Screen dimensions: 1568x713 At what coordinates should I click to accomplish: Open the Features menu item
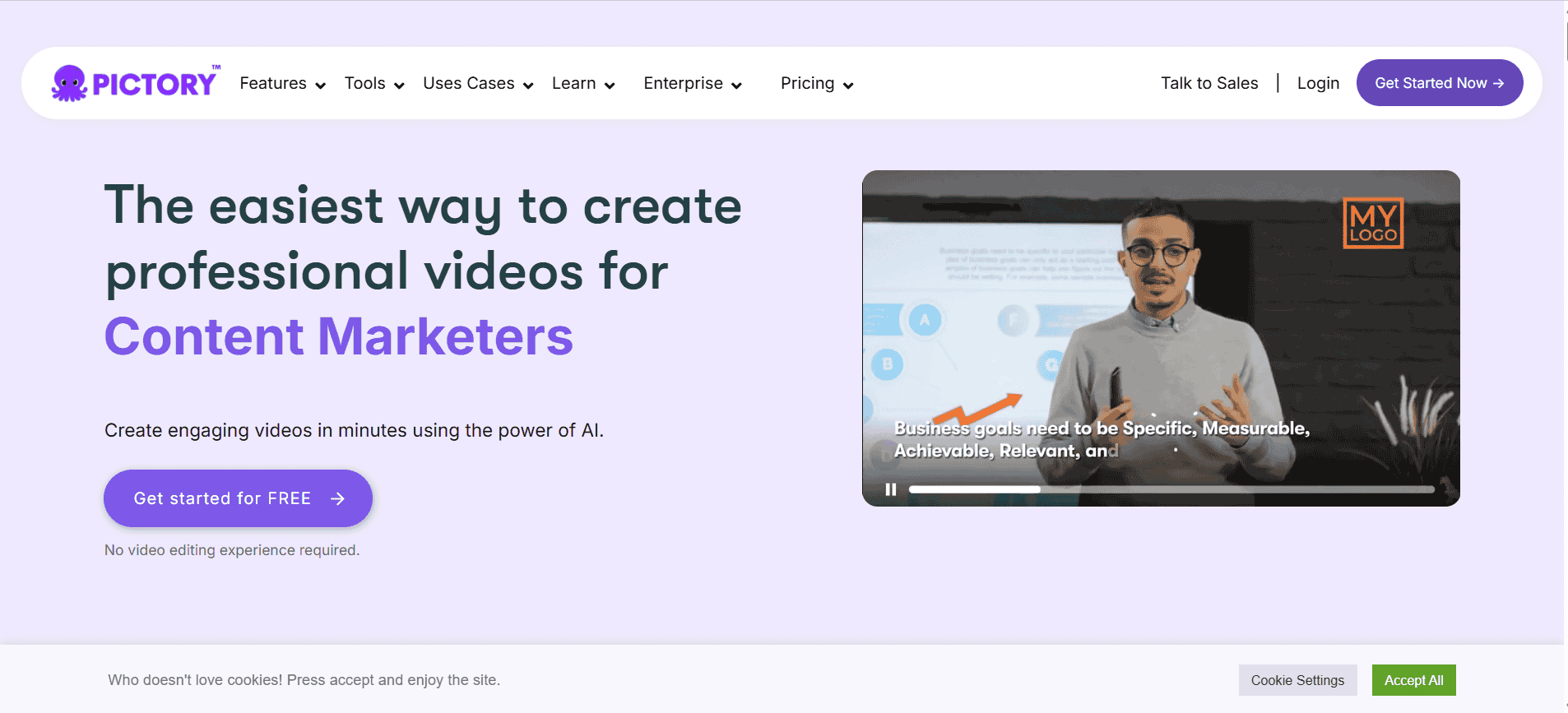(x=273, y=83)
